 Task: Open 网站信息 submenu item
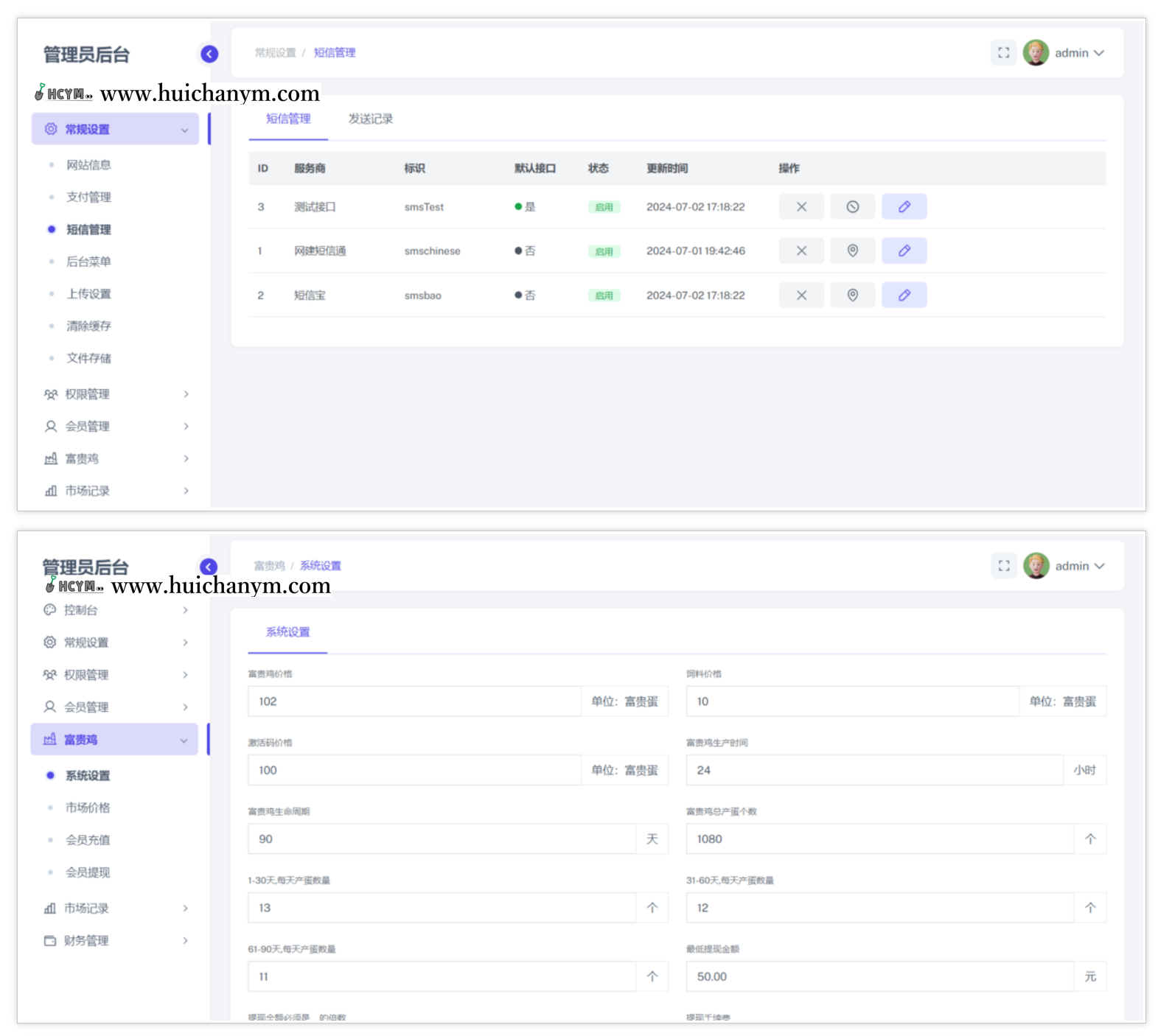[88, 165]
